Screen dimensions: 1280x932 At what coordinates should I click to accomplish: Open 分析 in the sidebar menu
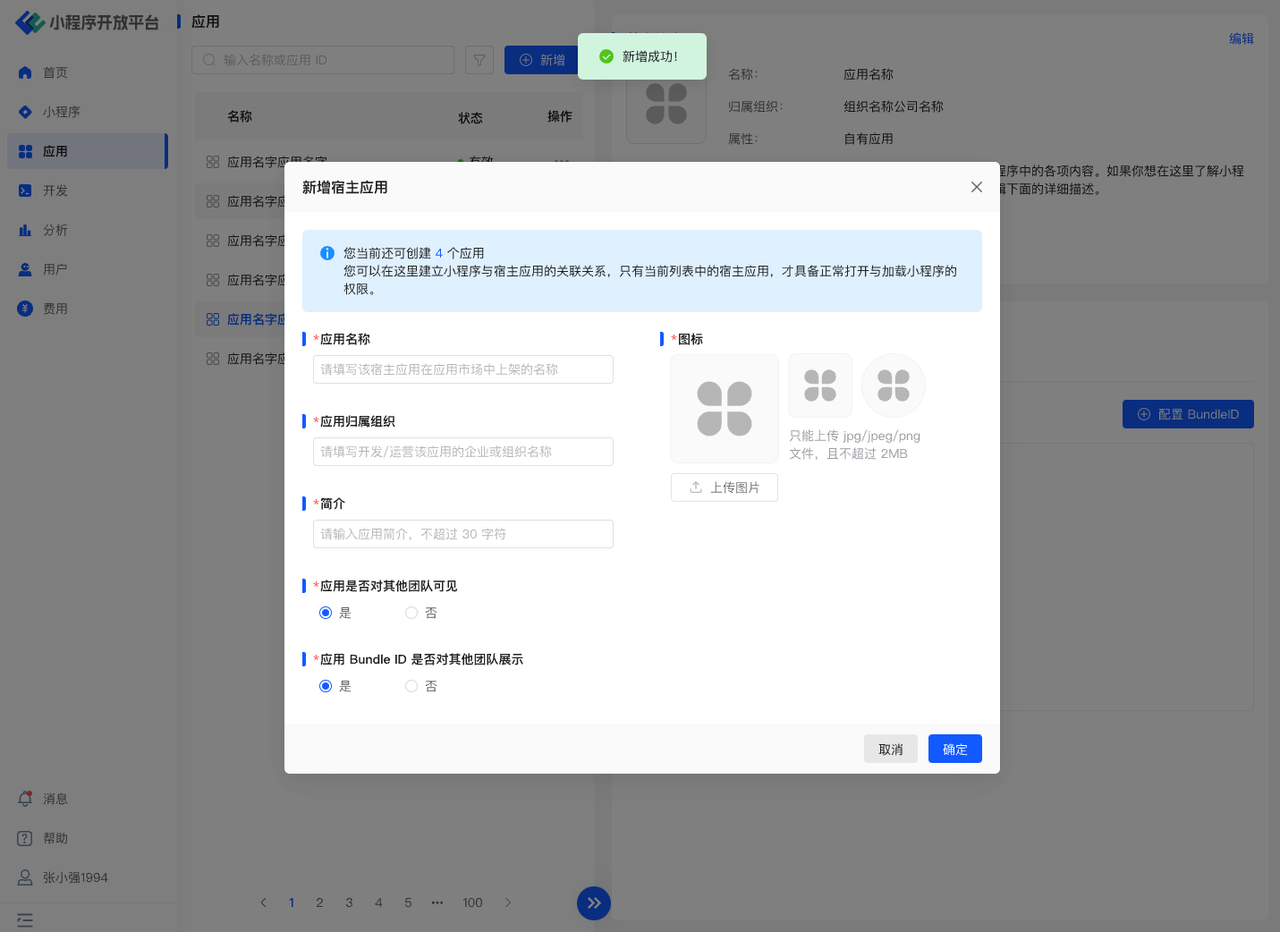pyautogui.click(x=55, y=230)
